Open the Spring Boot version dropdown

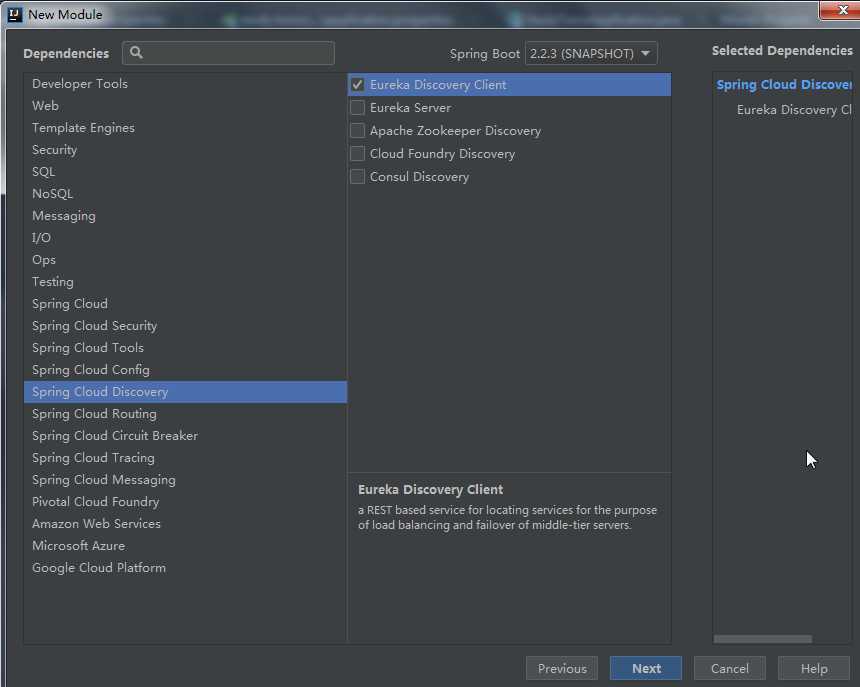click(591, 54)
